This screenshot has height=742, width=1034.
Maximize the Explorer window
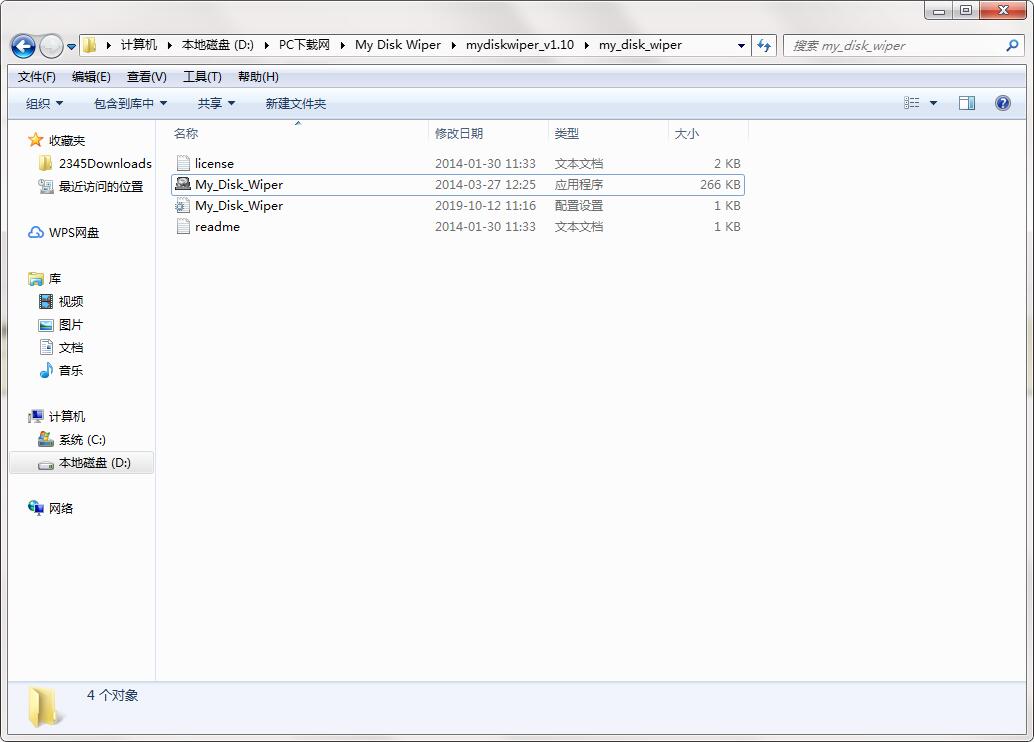click(x=965, y=10)
